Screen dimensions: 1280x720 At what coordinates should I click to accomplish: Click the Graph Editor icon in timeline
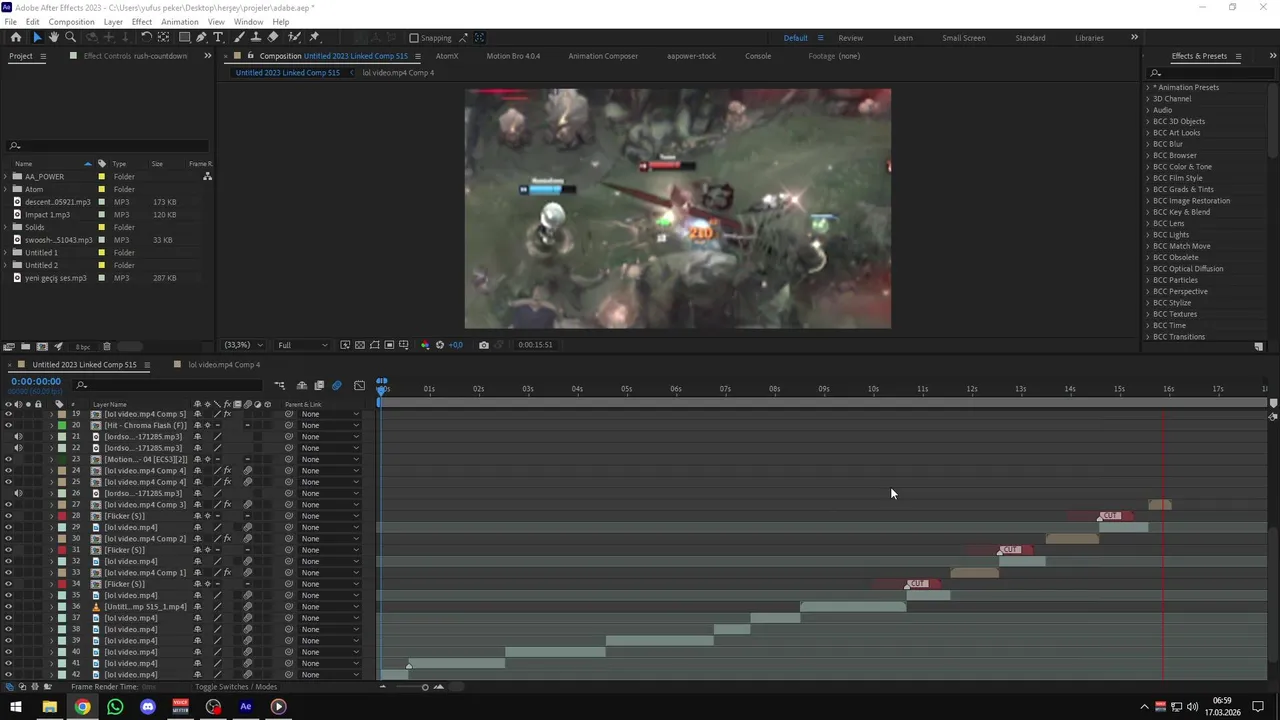[359, 385]
